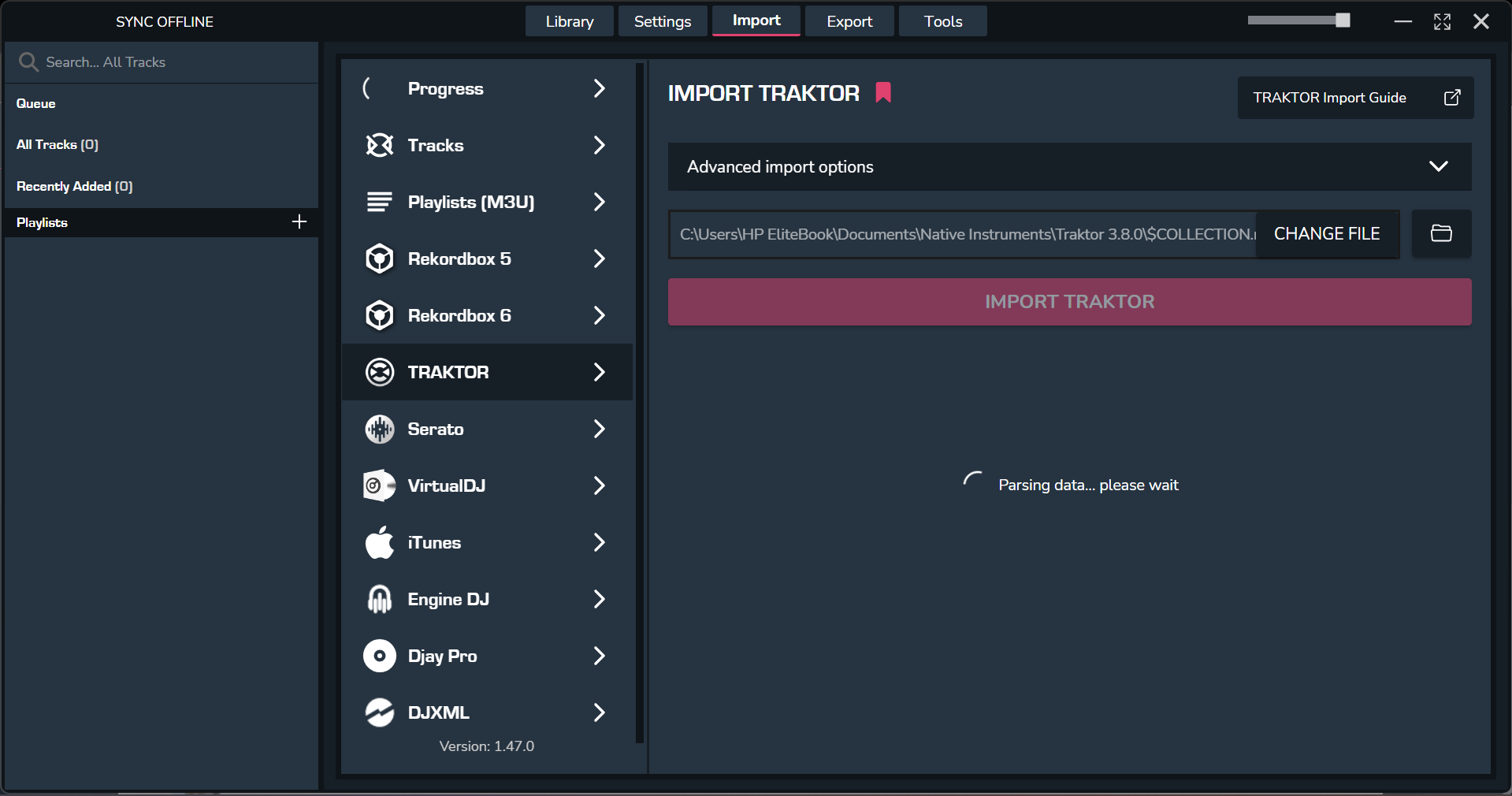
Task: Click the IMPORT TRAKTOR heading
Action: coord(763,93)
